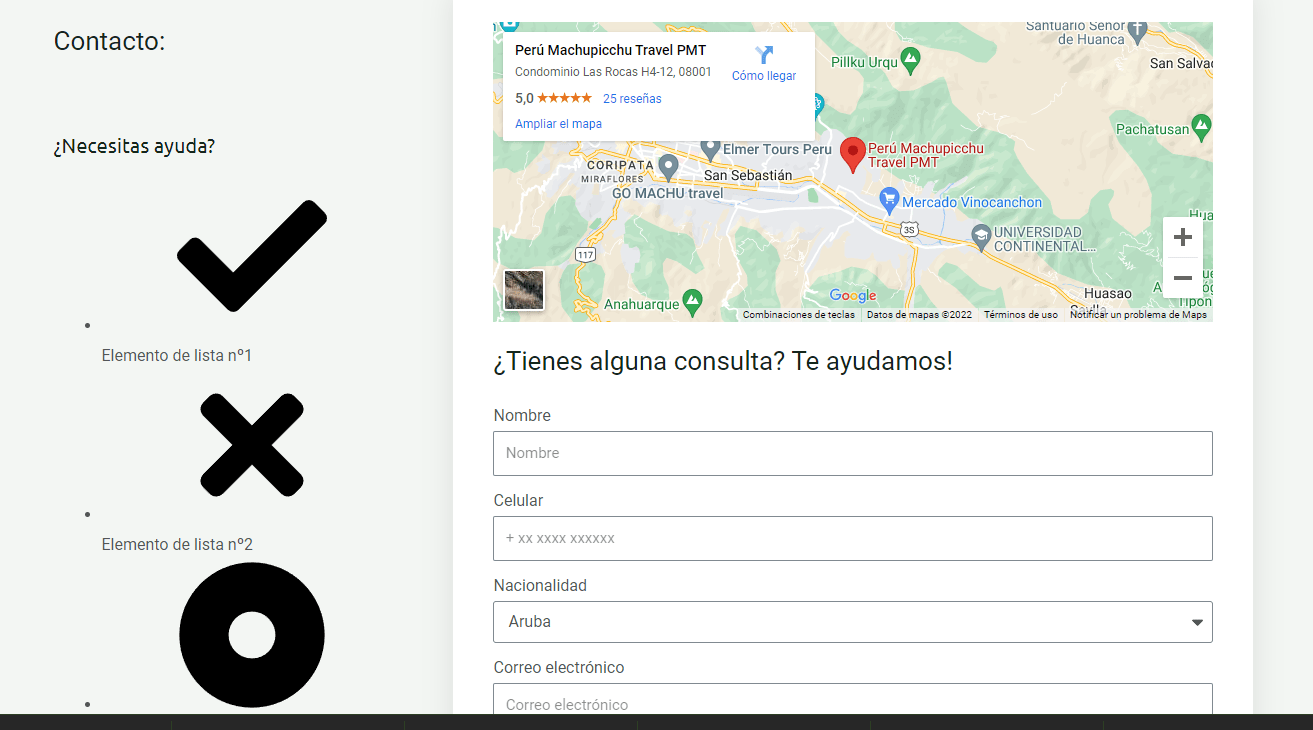This screenshot has width=1313, height=730.
Task: Click the Pillku Urqu mountain marker
Action: click(x=910, y=62)
